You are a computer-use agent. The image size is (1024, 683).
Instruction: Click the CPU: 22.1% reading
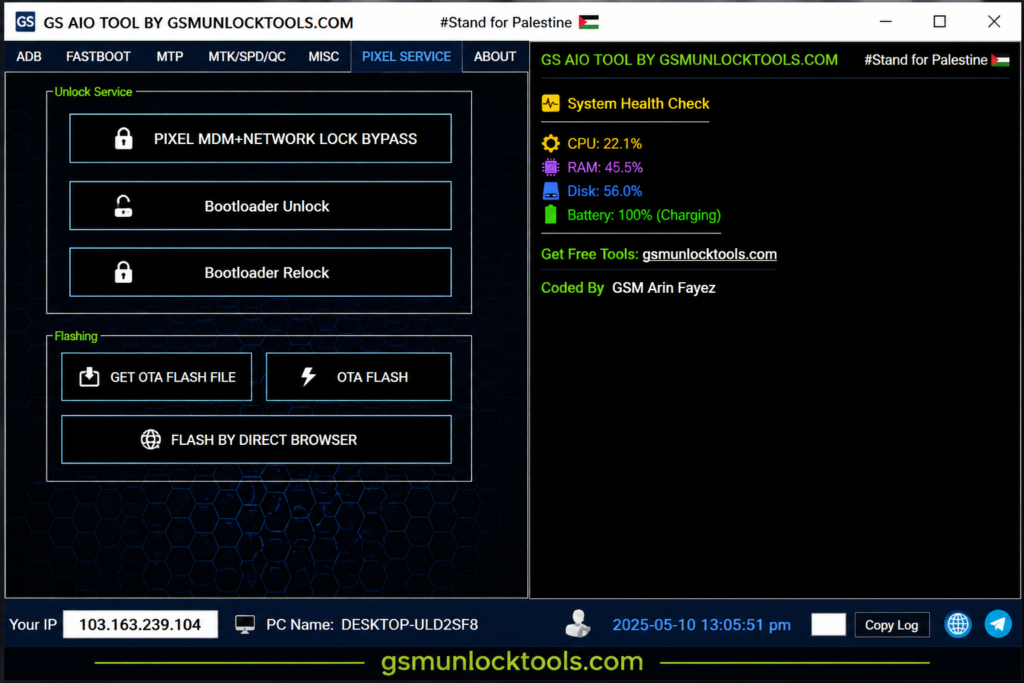click(604, 144)
